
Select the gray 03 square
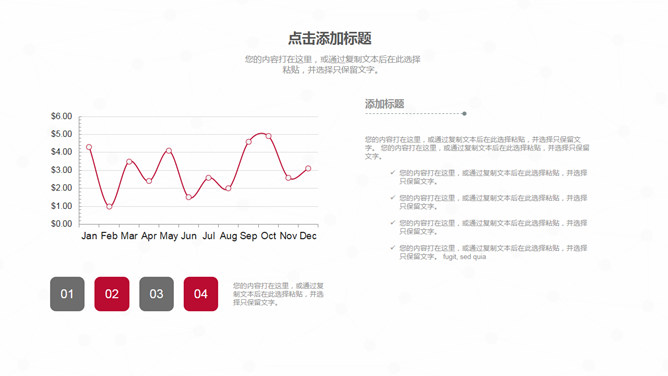156,294
